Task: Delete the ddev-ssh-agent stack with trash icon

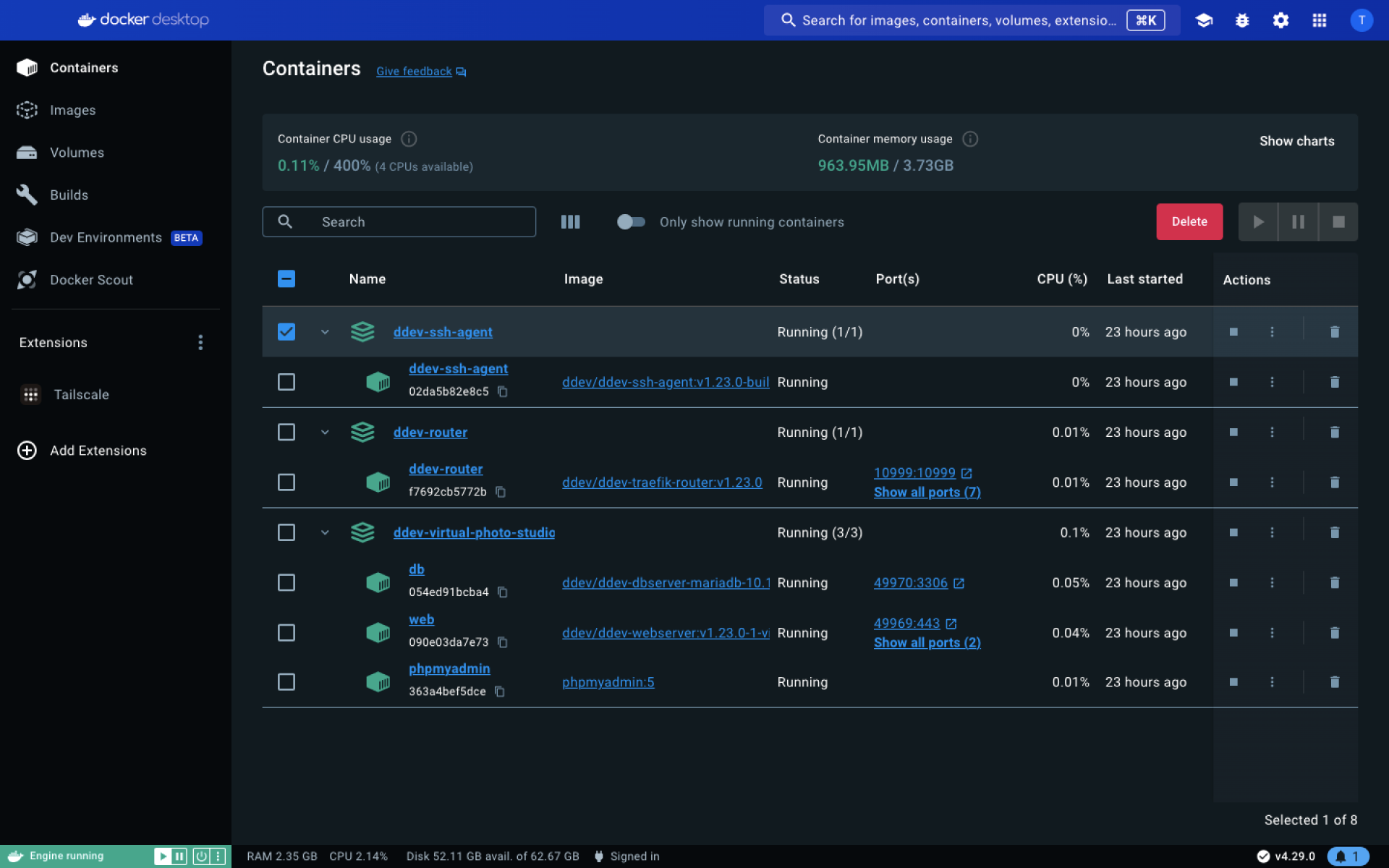Action: 1335,332
